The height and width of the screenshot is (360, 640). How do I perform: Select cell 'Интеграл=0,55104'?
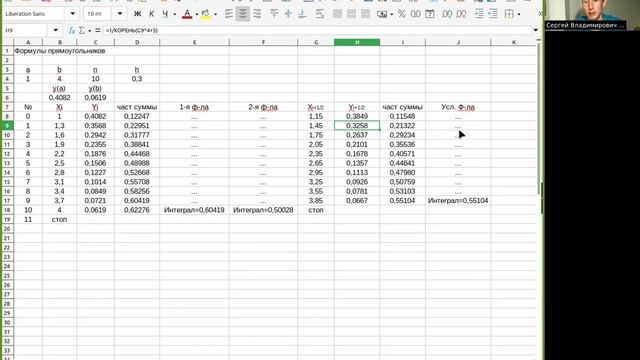(458, 201)
